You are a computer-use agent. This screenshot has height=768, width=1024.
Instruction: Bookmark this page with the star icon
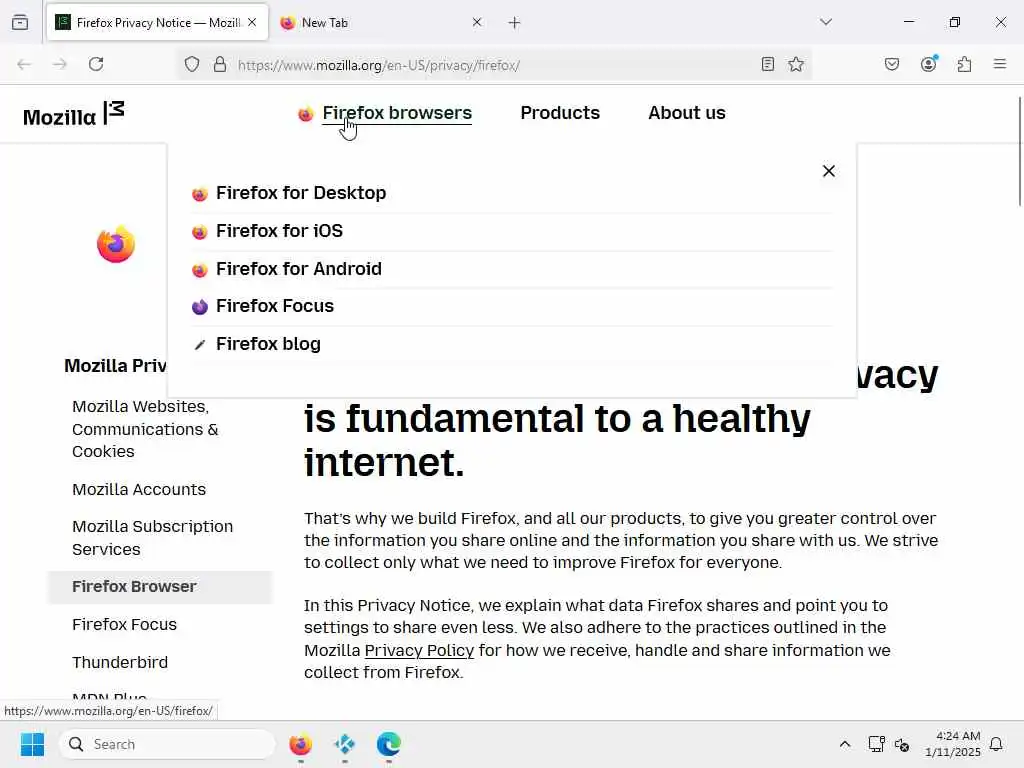click(x=795, y=64)
